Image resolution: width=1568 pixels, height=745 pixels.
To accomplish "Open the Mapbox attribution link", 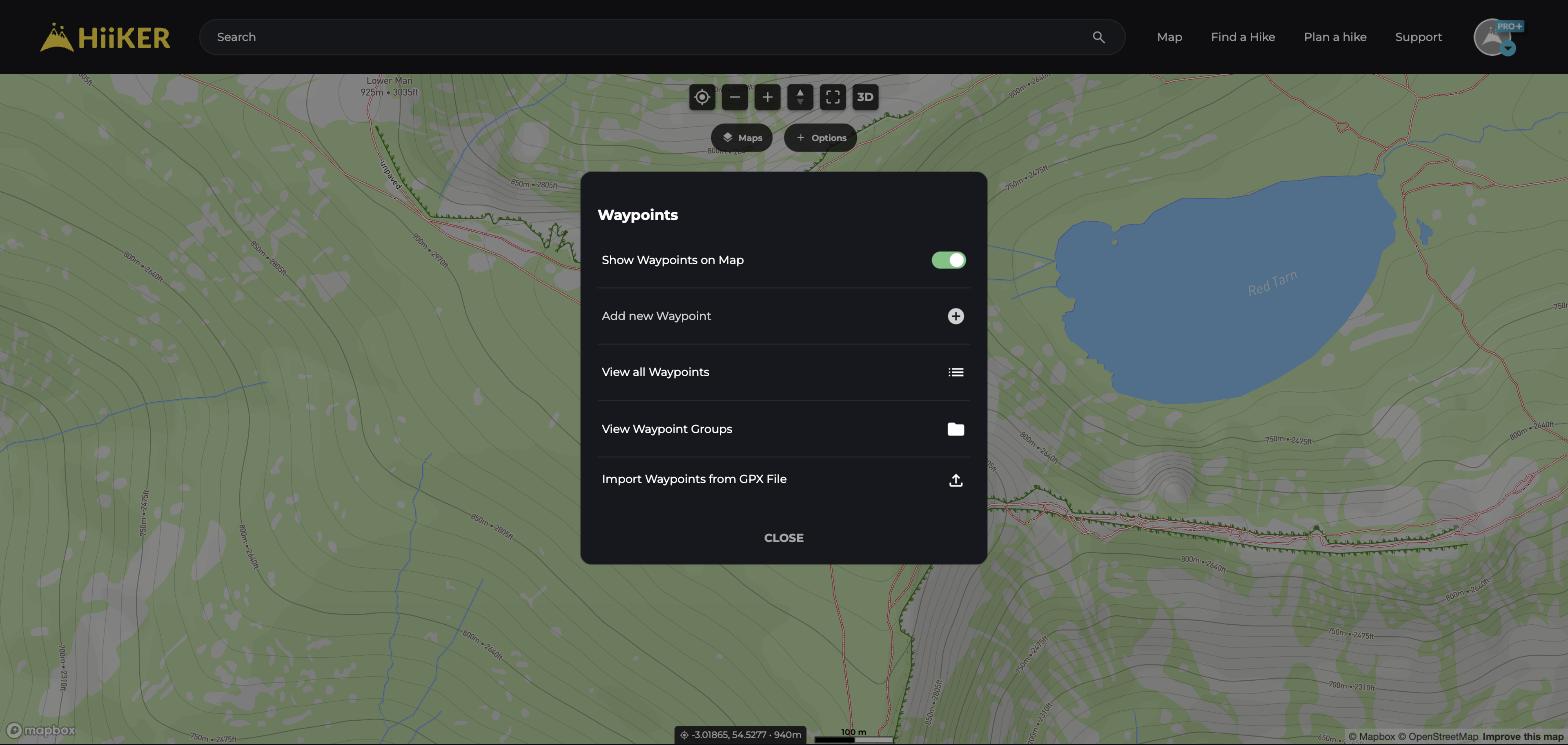I will [1371, 737].
